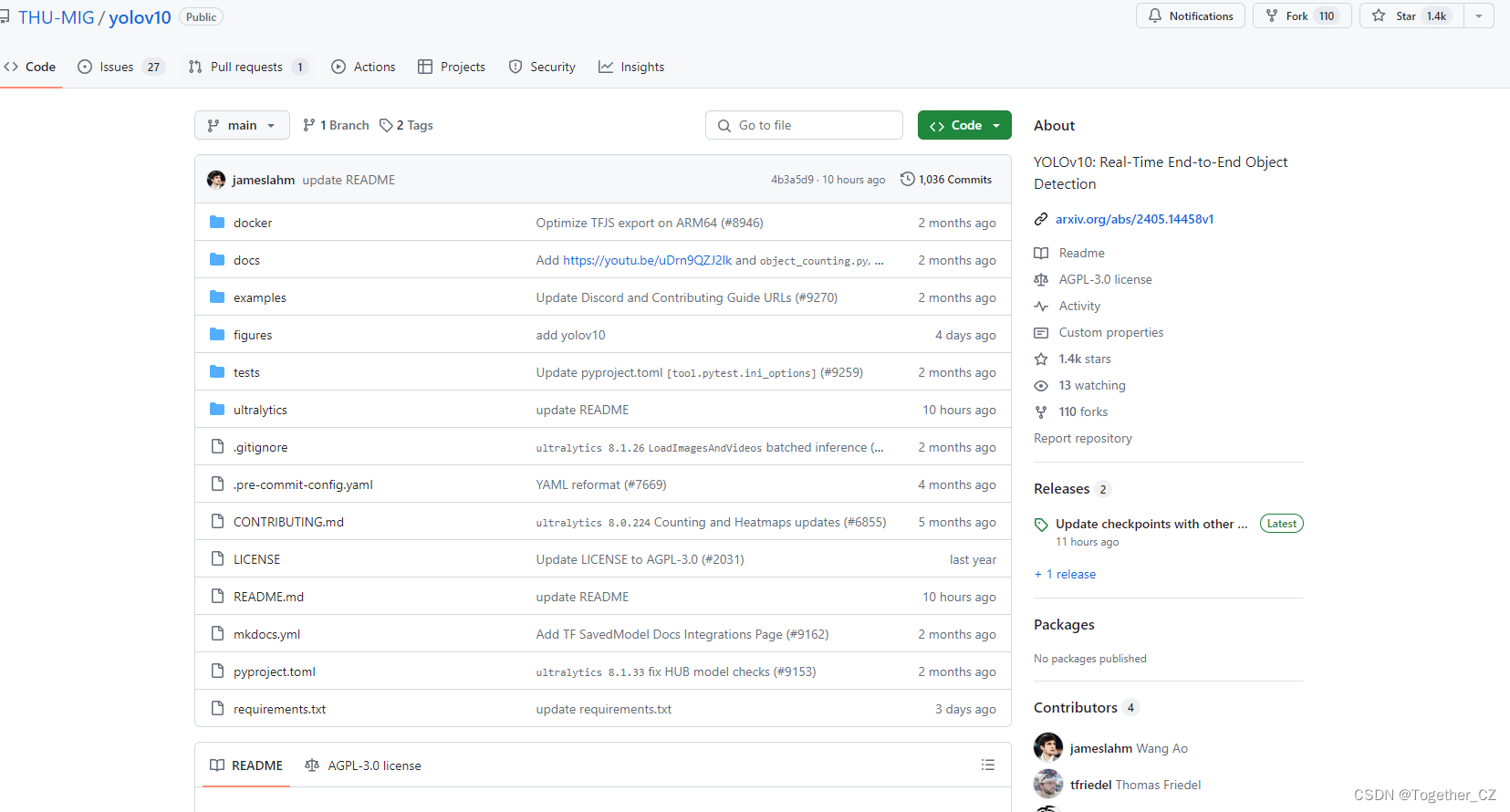Click jameslahm contributor avatar in Contributors
1510x812 pixels.
[1048, 747]
